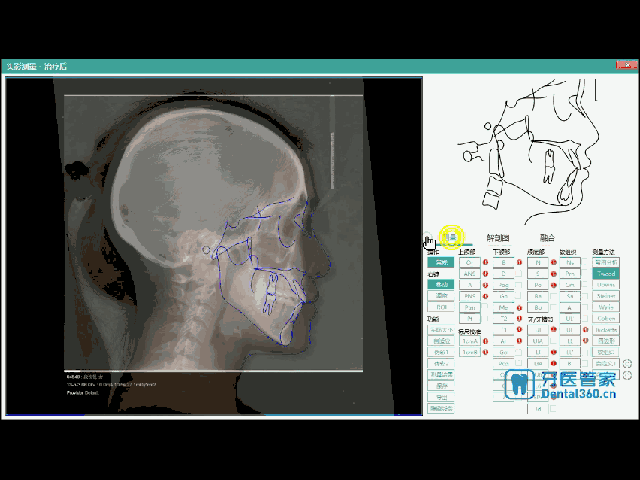Tick the checkbox beside Pog landmark
This screenshot has height=480, width=640.
pyautogui.click(x=518, y=285)
